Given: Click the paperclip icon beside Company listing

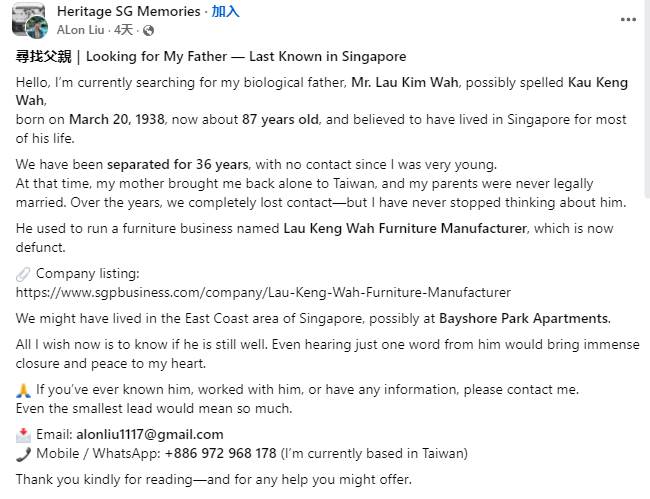Looking at the screenshot, I should 23,274.
